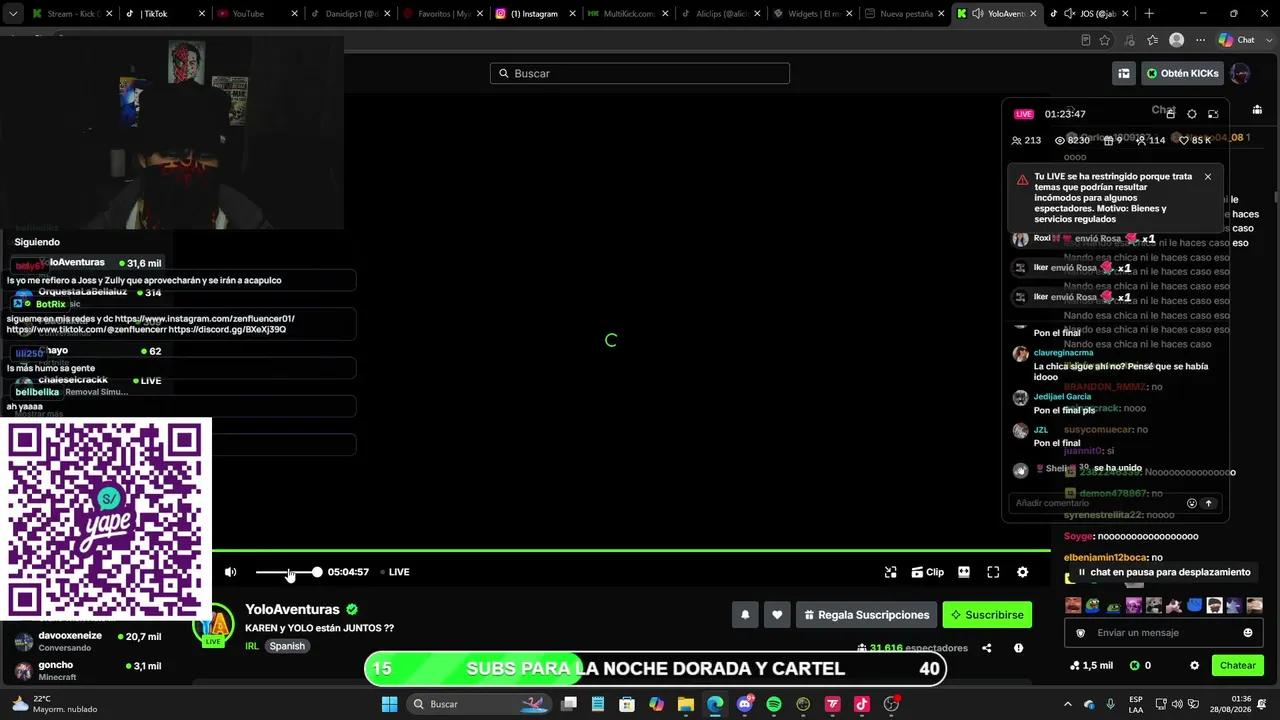The height and width of the screenshot is (720, 1280).
Task: Open the dashboard icon beside Obtén KICKs
Action: [x=1124, y=73]
